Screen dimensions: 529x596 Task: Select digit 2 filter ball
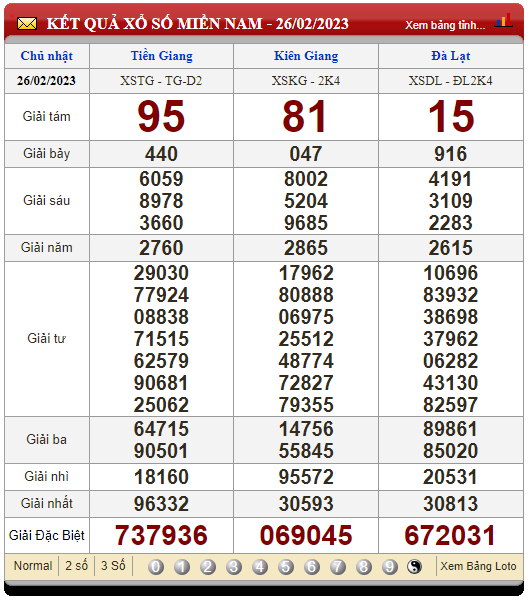[208, 567]
